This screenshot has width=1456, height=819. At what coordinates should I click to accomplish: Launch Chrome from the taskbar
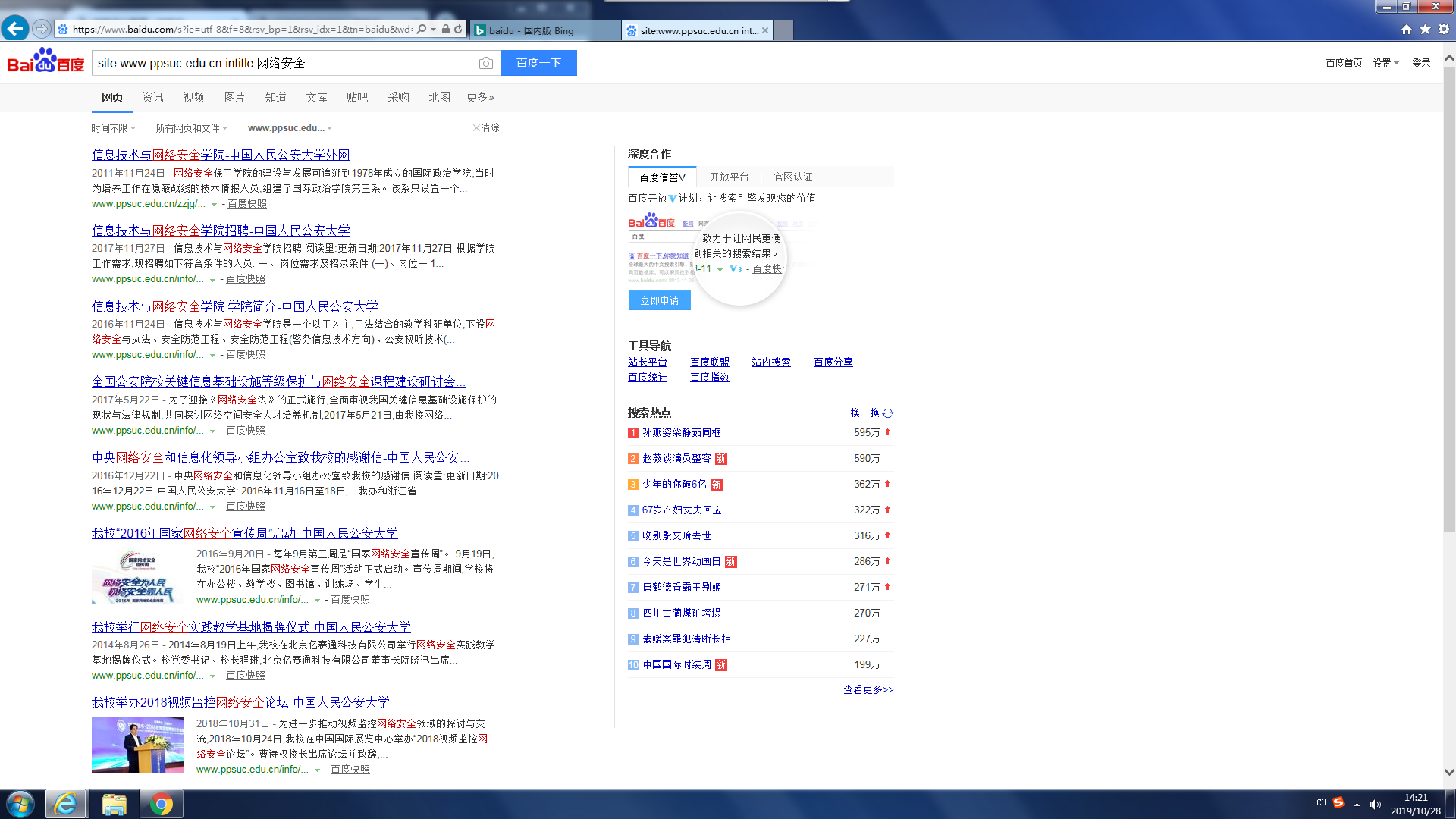161,804
